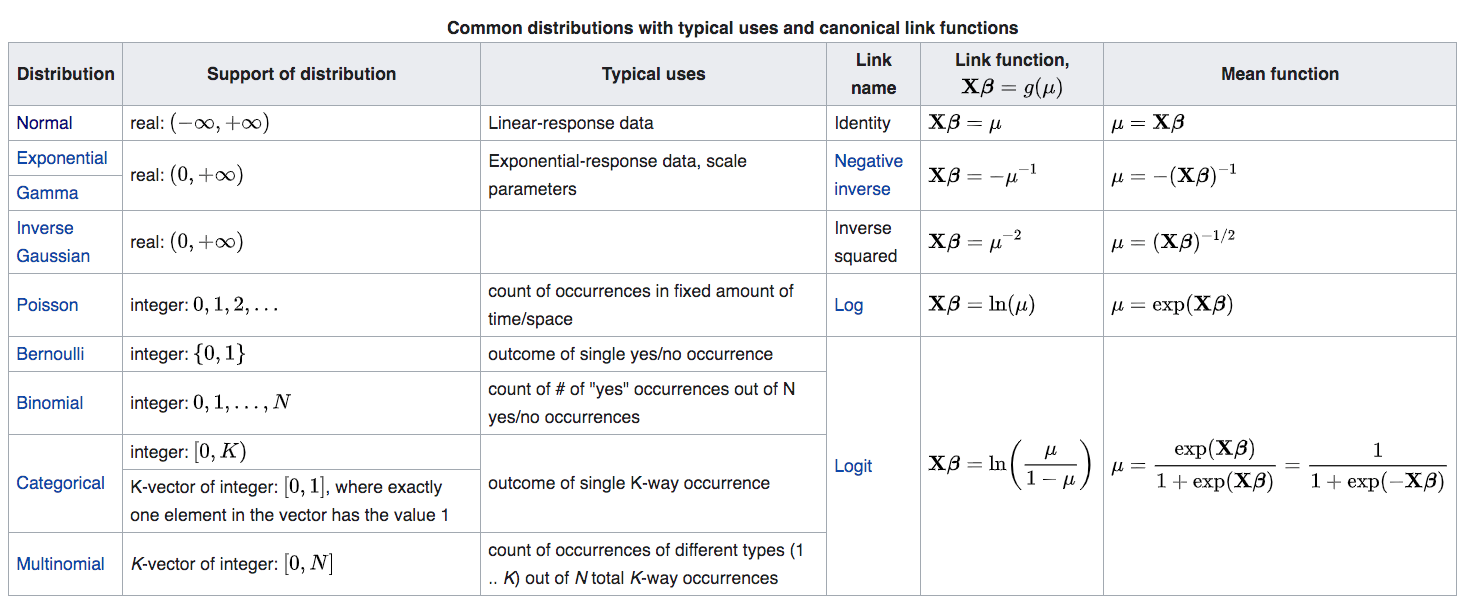Open the Log link name
The width and height of the screenshot is (1466, 610).
pos(848,305)
